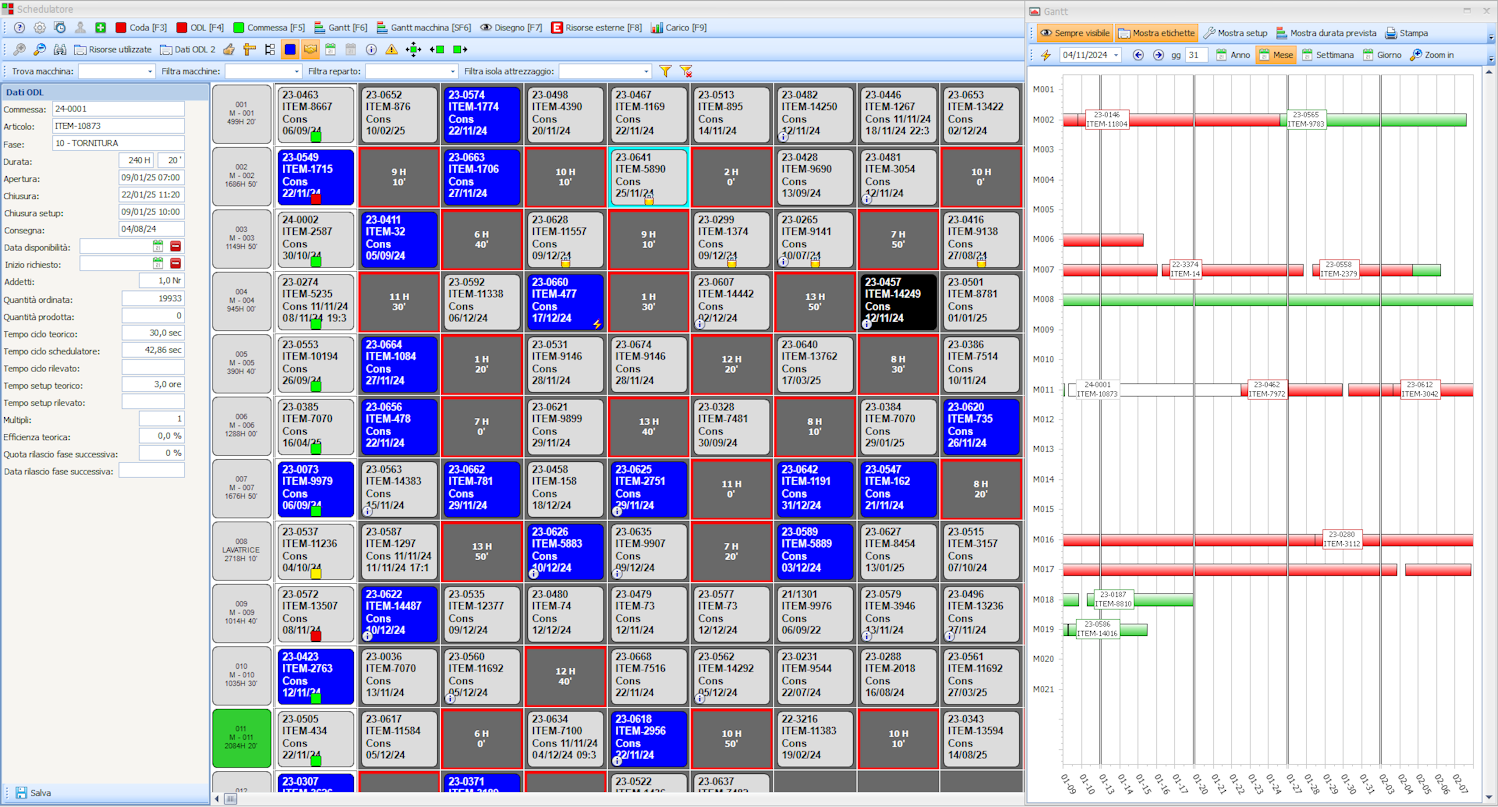Screen dimensions: 1498x807
Task: Click the tree structure icon in toolbar
Action: 270,49
